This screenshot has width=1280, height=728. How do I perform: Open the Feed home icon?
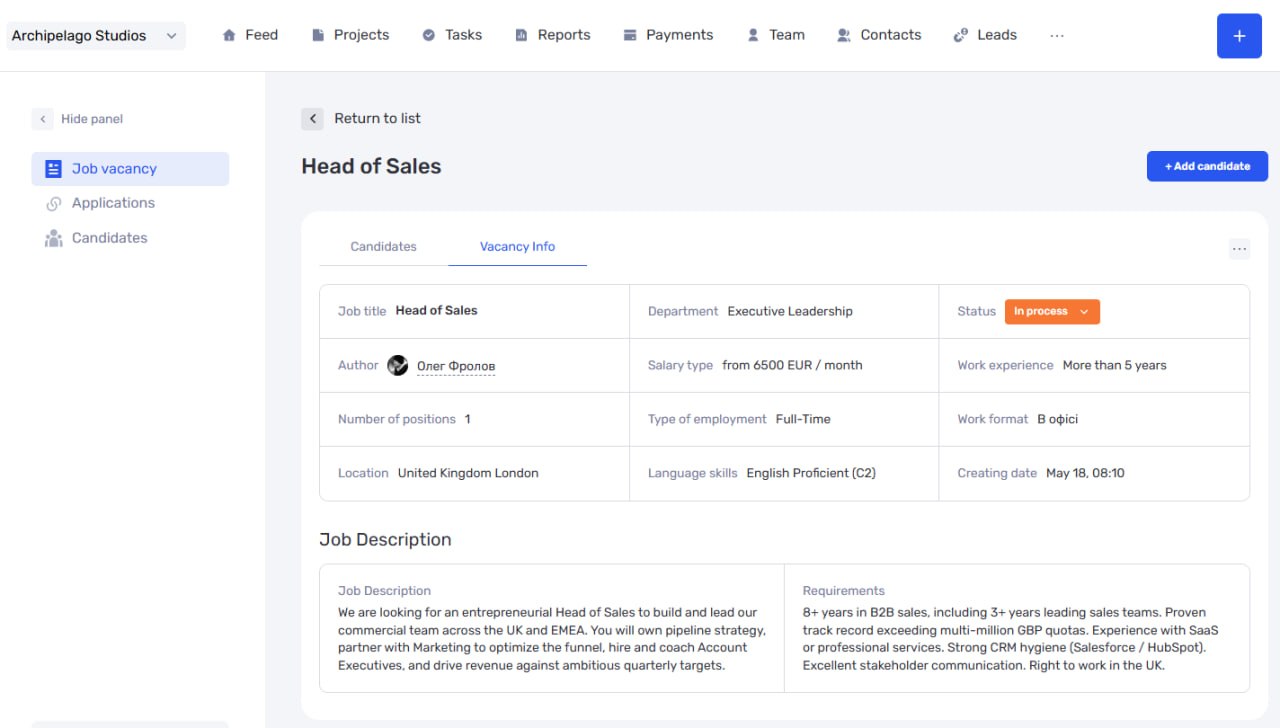(x=229, y=35)
